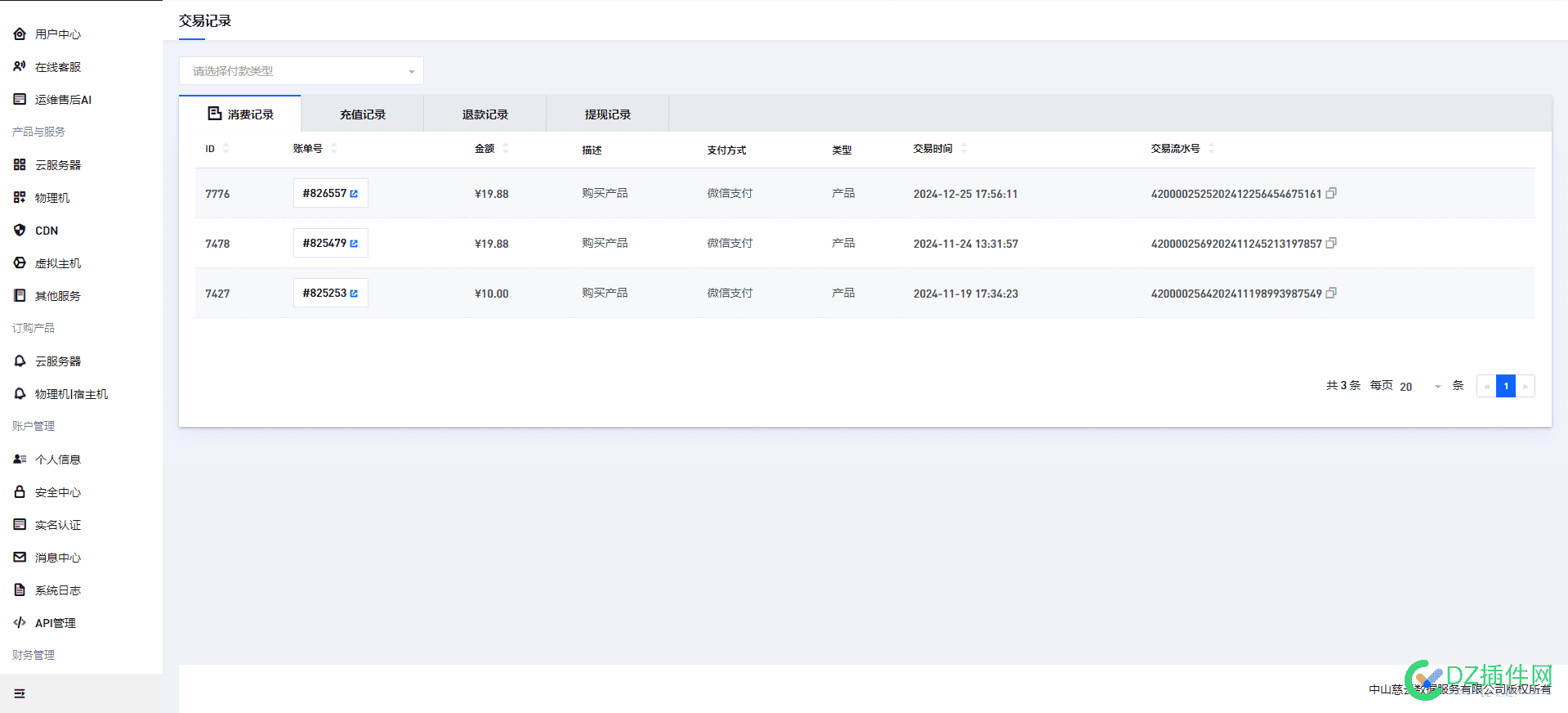Switch to the 提现记录 tab
Image resolution: width=1568 pixels, height=713 pixels.
(608, 114)
